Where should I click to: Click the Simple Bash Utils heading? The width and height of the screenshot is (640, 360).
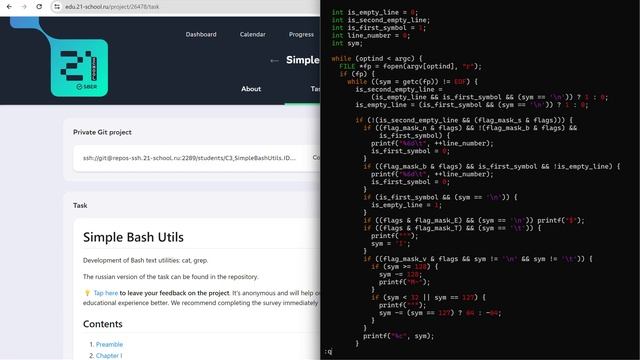[x=133, y=237]
